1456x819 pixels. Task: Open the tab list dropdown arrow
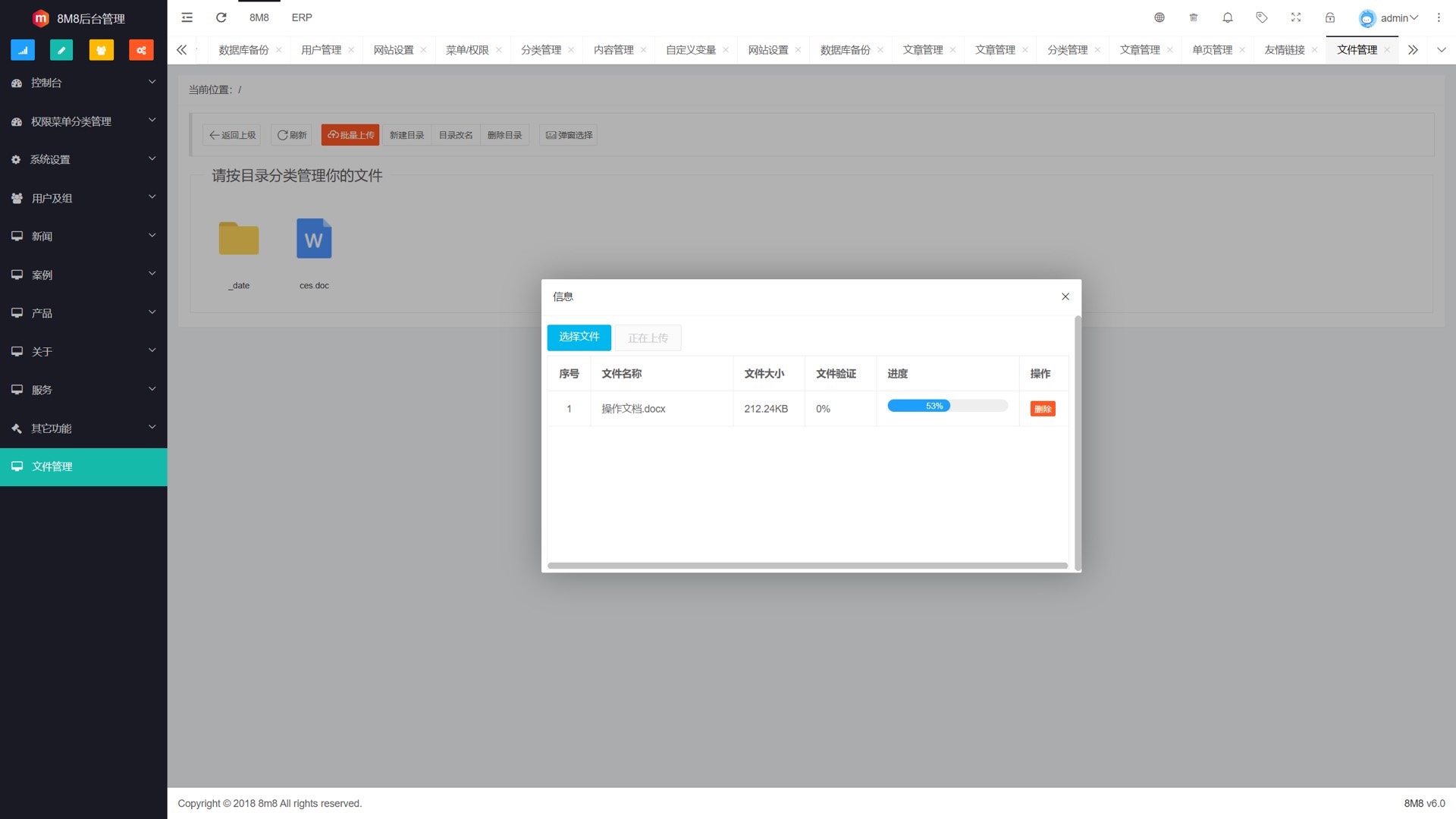pos(1442,50)
